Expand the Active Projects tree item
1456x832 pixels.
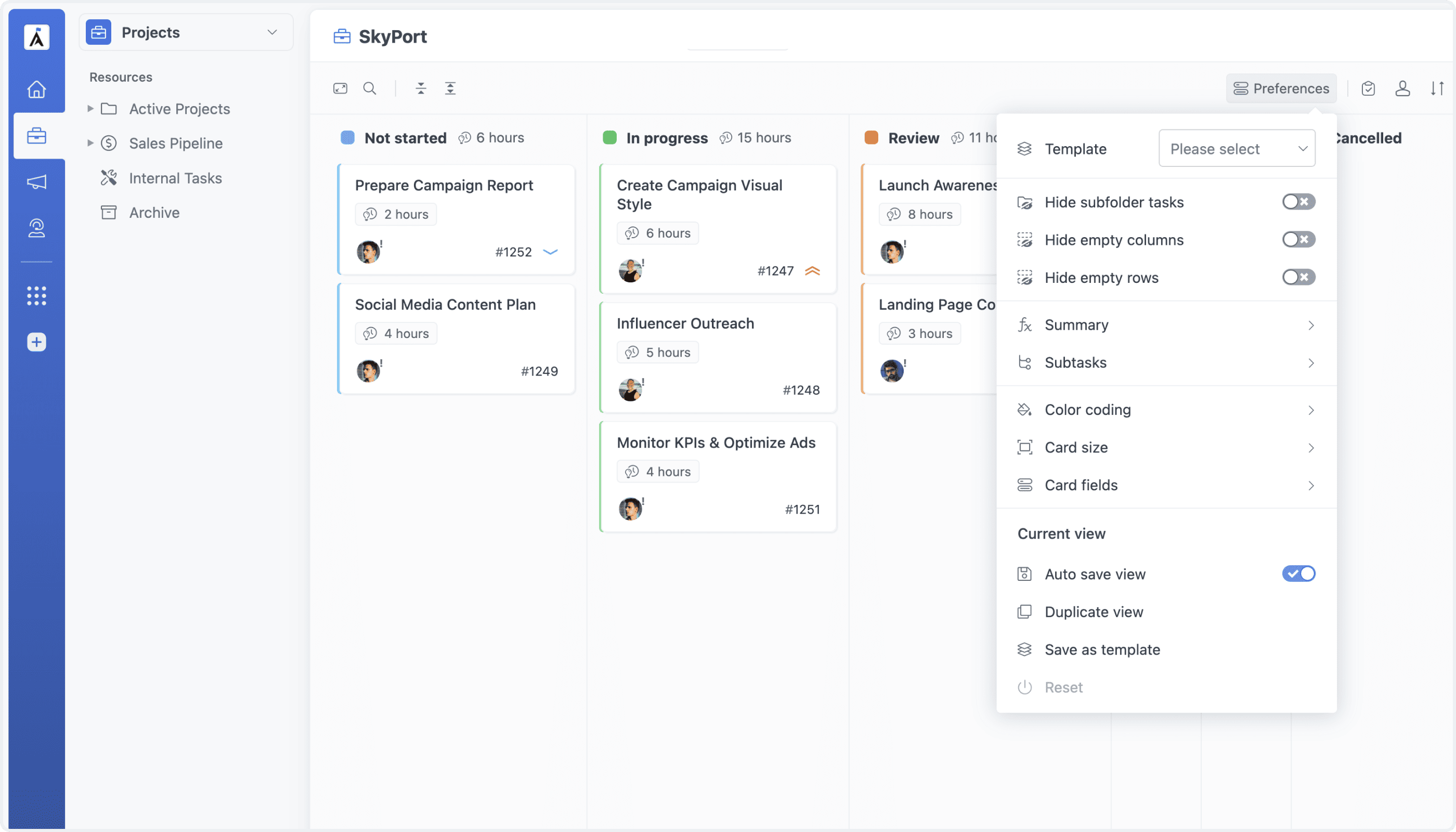90,109
